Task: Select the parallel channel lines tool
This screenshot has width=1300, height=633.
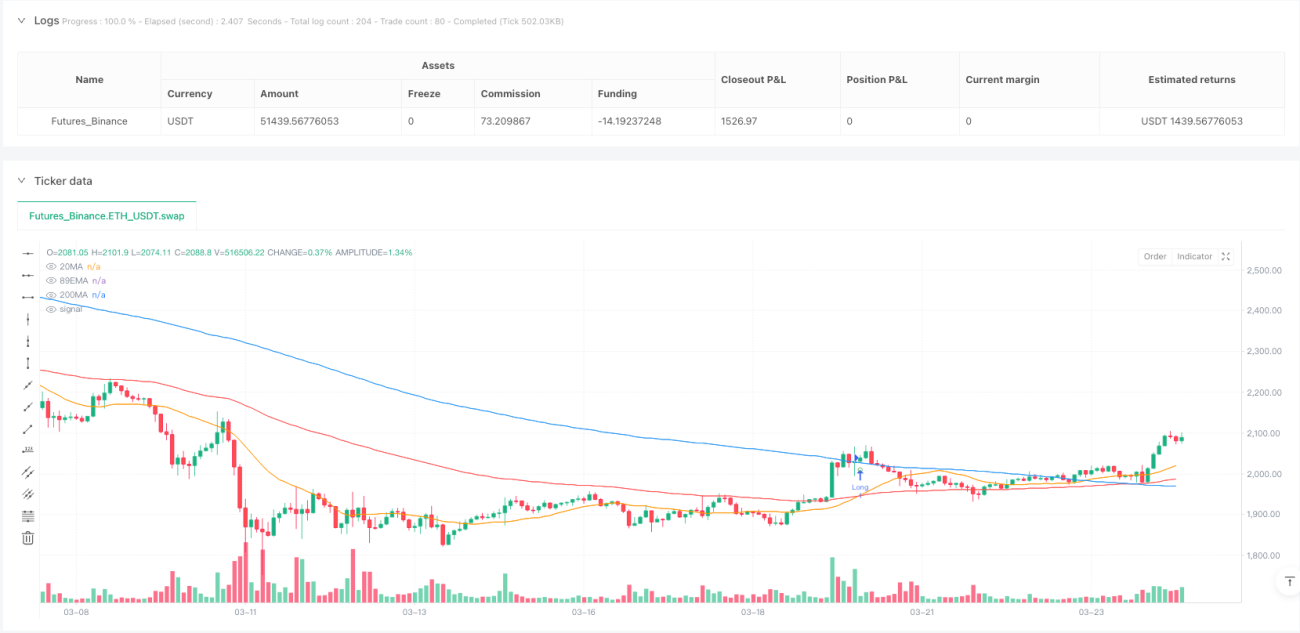Action: pos(28,472)
